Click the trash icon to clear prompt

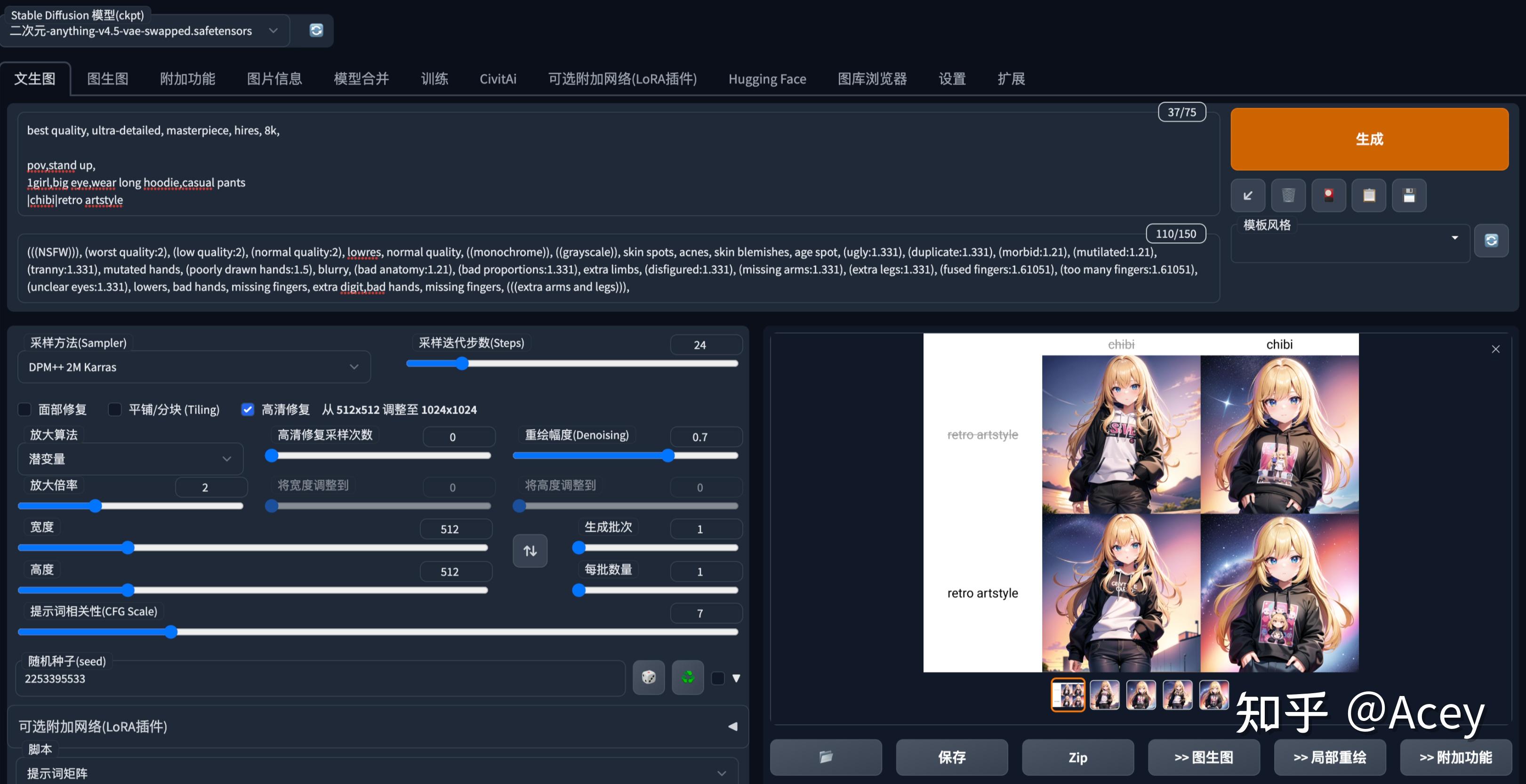[x=1288, y=195]
